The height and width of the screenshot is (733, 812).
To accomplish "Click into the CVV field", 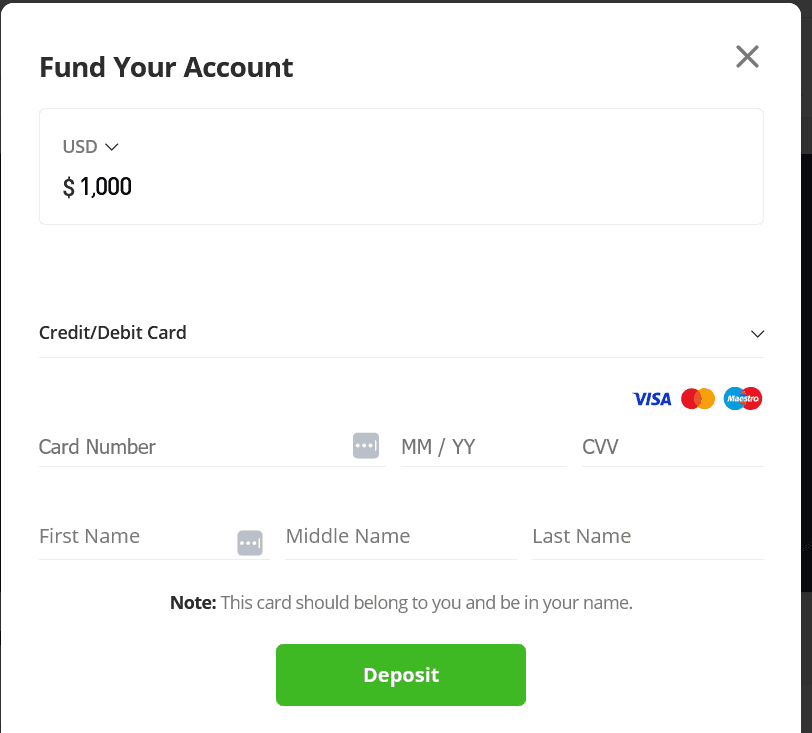I will 672,447.
